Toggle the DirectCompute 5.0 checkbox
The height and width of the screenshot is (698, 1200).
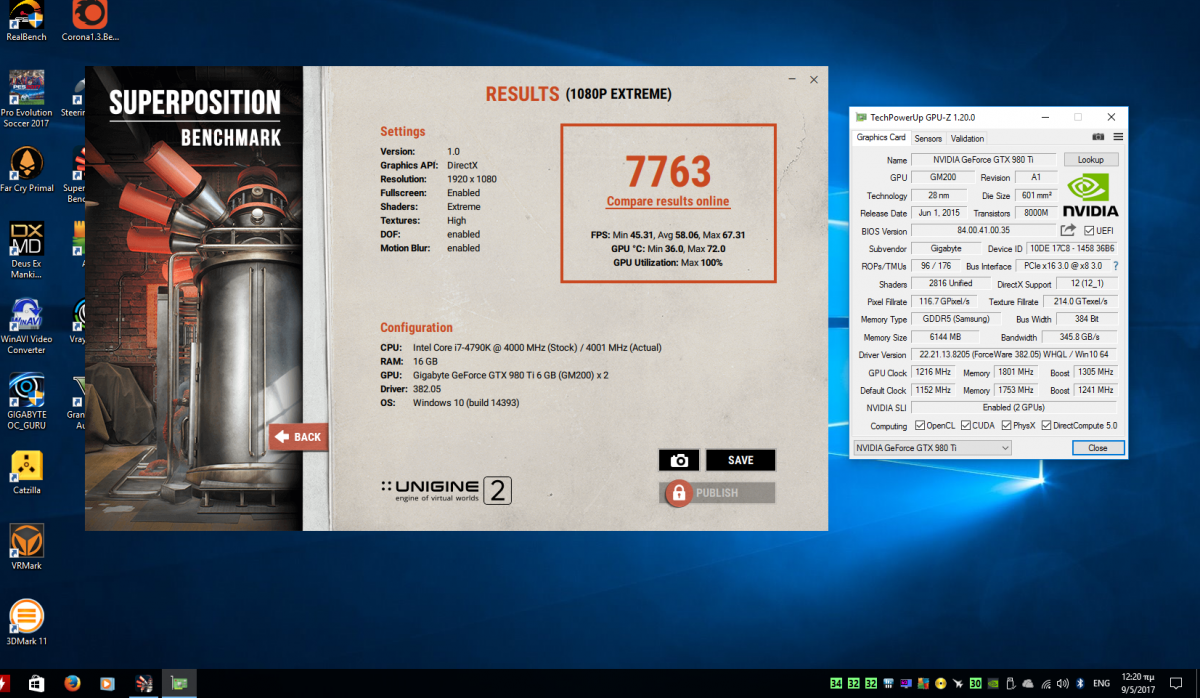tap(1047, 425)
